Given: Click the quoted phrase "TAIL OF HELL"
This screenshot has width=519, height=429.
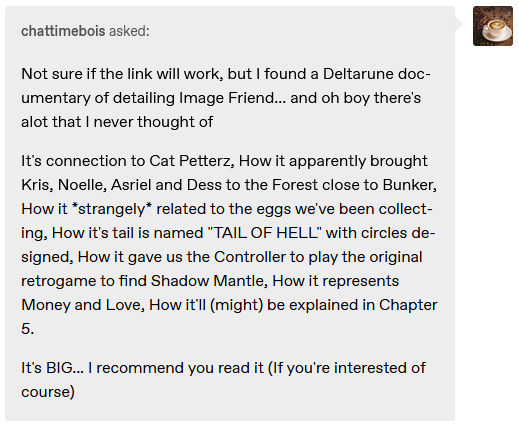Looking at the screenshot, I should [x=265, y=233].
